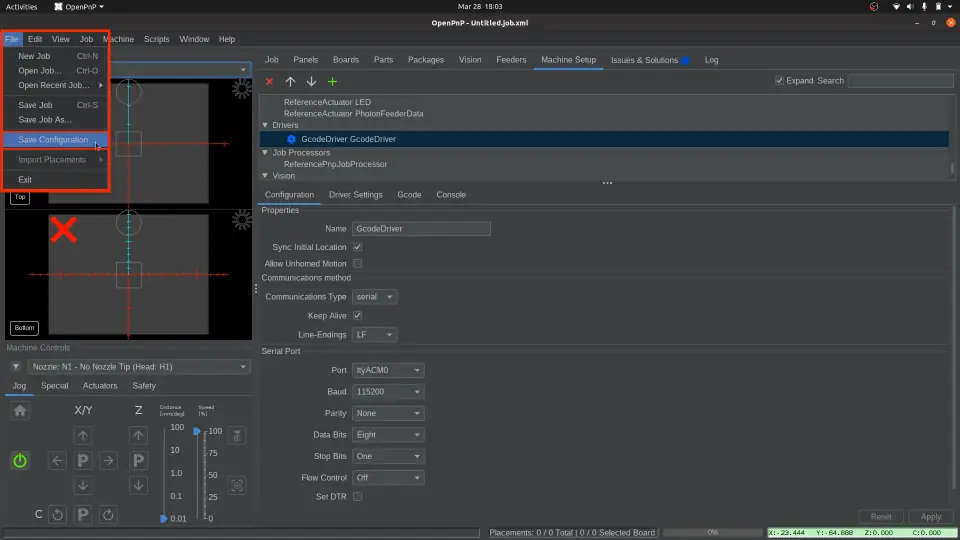The height and width of the screenshot is (540, 960).
Task: Select New Job menu entry
Action: [56, 56]
